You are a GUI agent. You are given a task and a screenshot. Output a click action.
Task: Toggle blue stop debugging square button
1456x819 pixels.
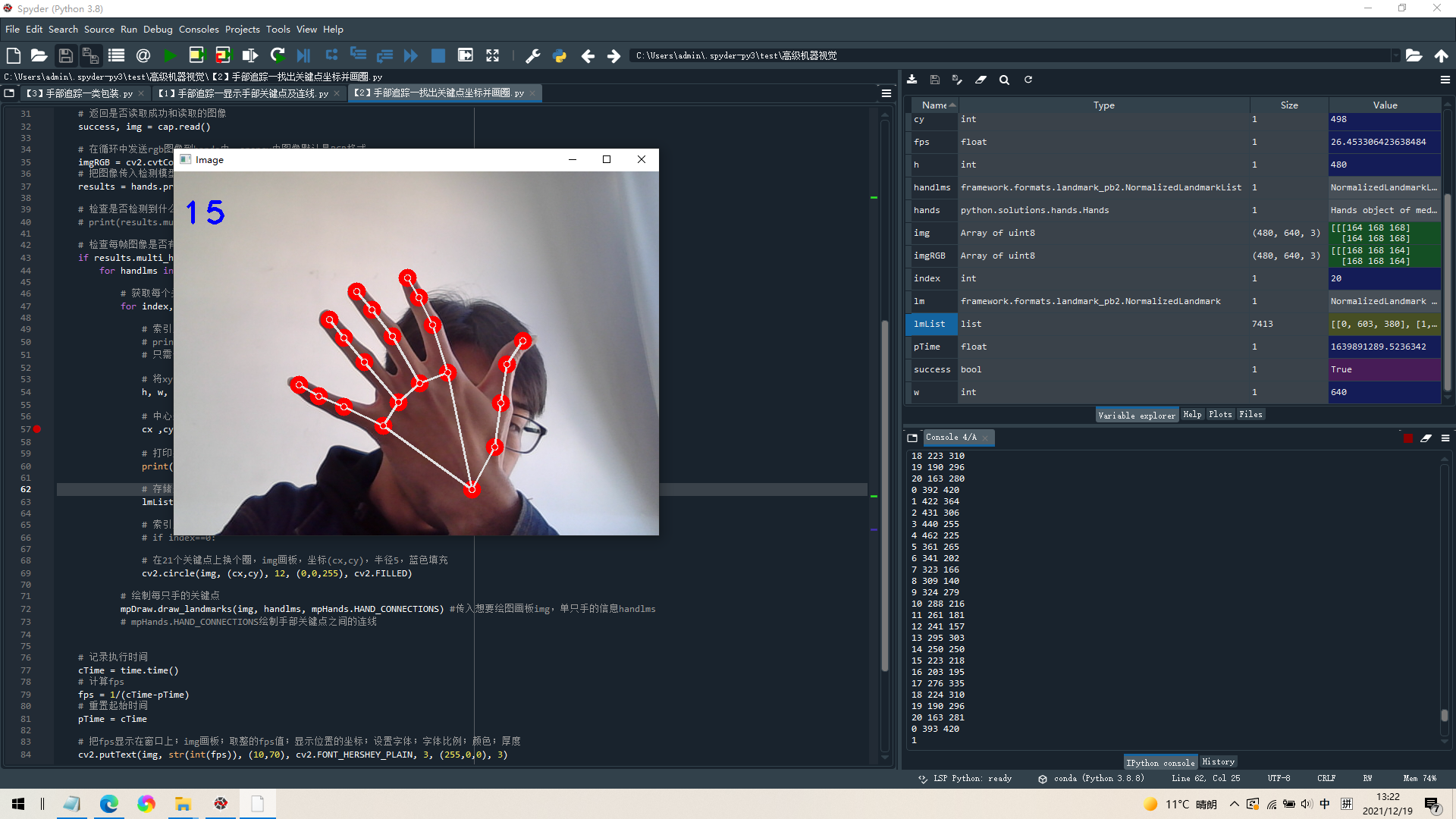(438, 55)
